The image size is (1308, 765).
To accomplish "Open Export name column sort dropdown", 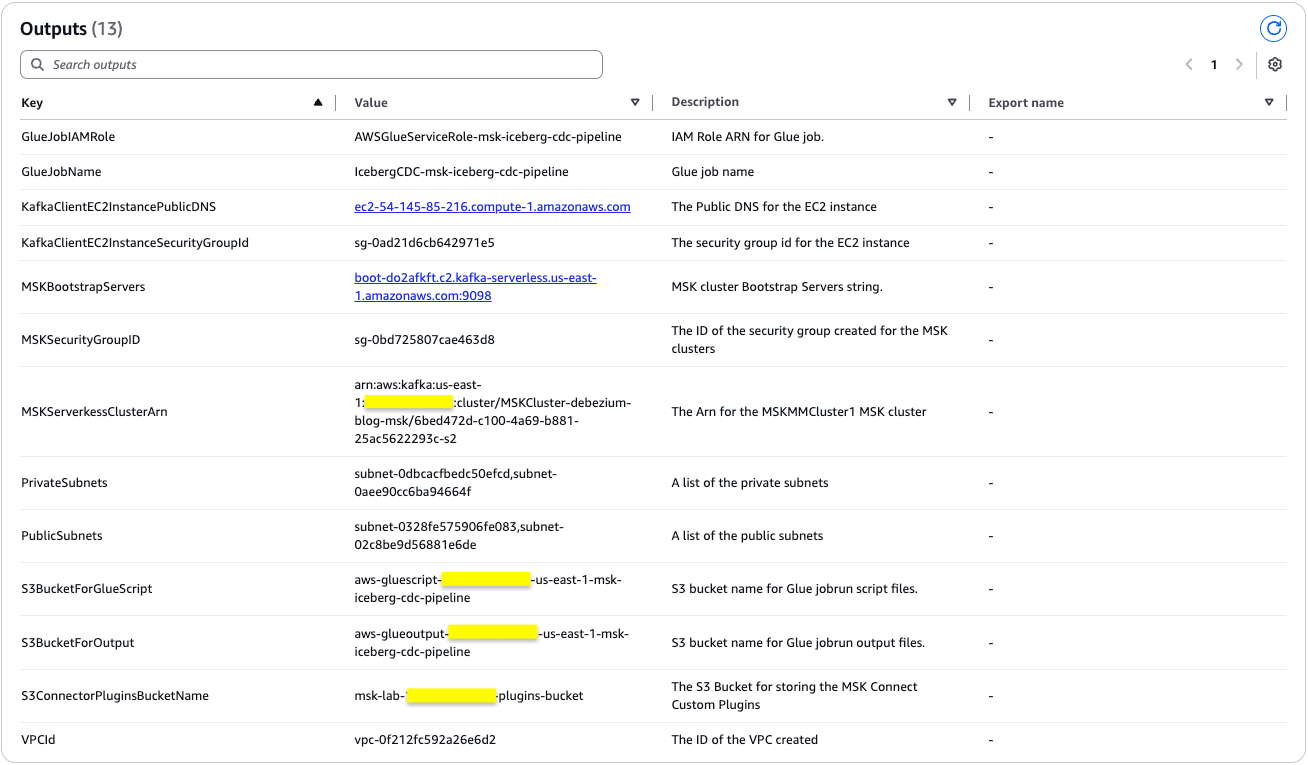I will (x=1269, y=102).
